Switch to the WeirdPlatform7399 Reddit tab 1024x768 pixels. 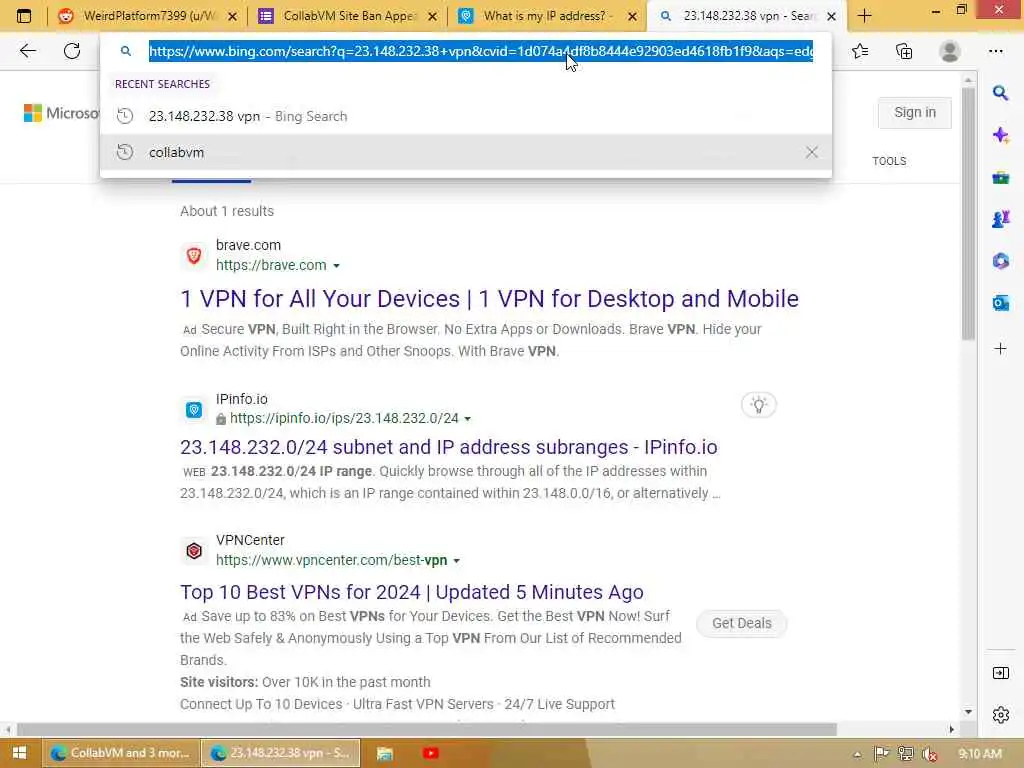pyautogui.click(x=148, y=16)
